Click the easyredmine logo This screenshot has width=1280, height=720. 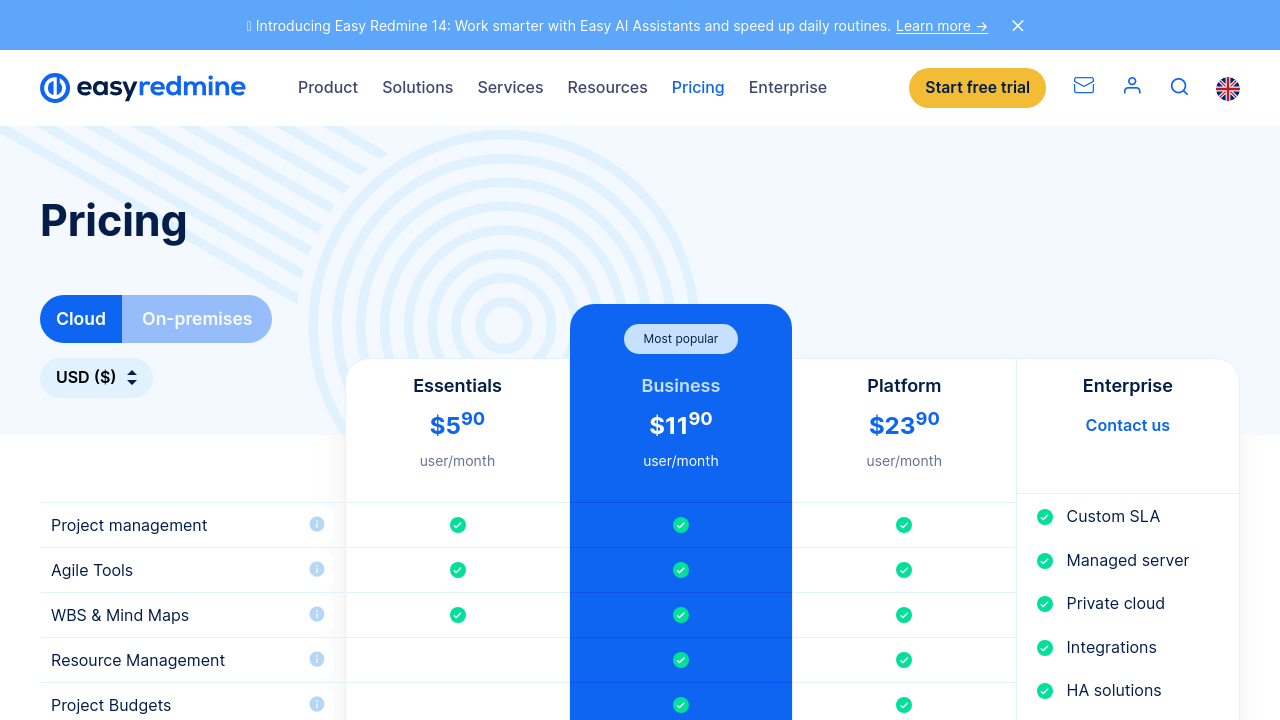[143, 88]
